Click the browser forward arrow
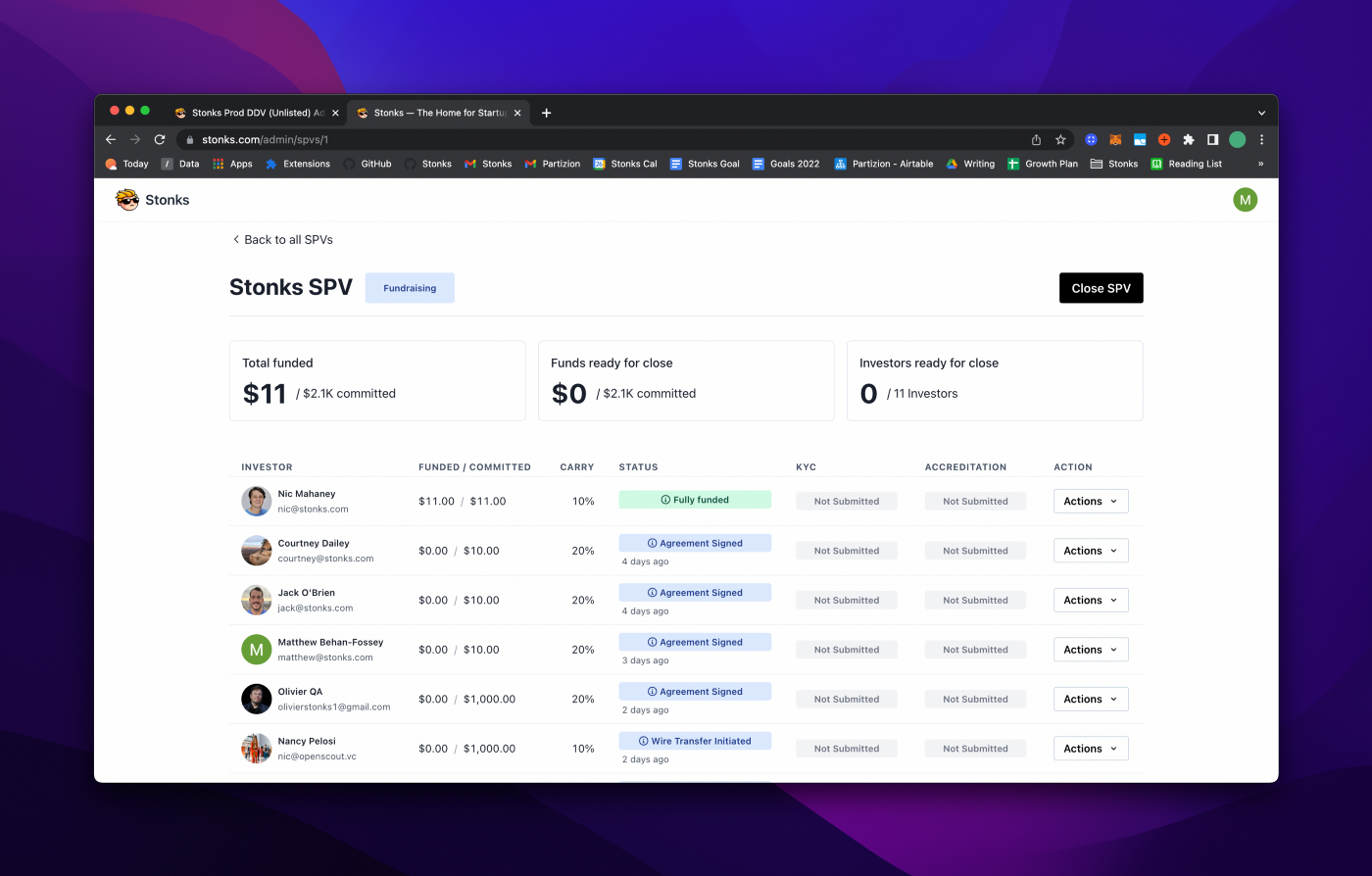The image size is (1372, 876). tap(135, 140)
